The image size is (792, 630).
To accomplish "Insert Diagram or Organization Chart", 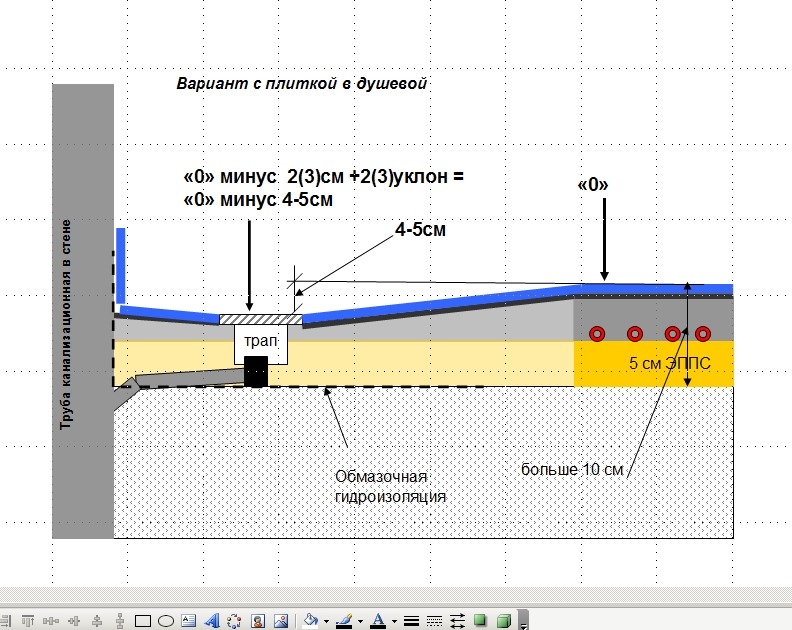I will [x=235, y=621].
